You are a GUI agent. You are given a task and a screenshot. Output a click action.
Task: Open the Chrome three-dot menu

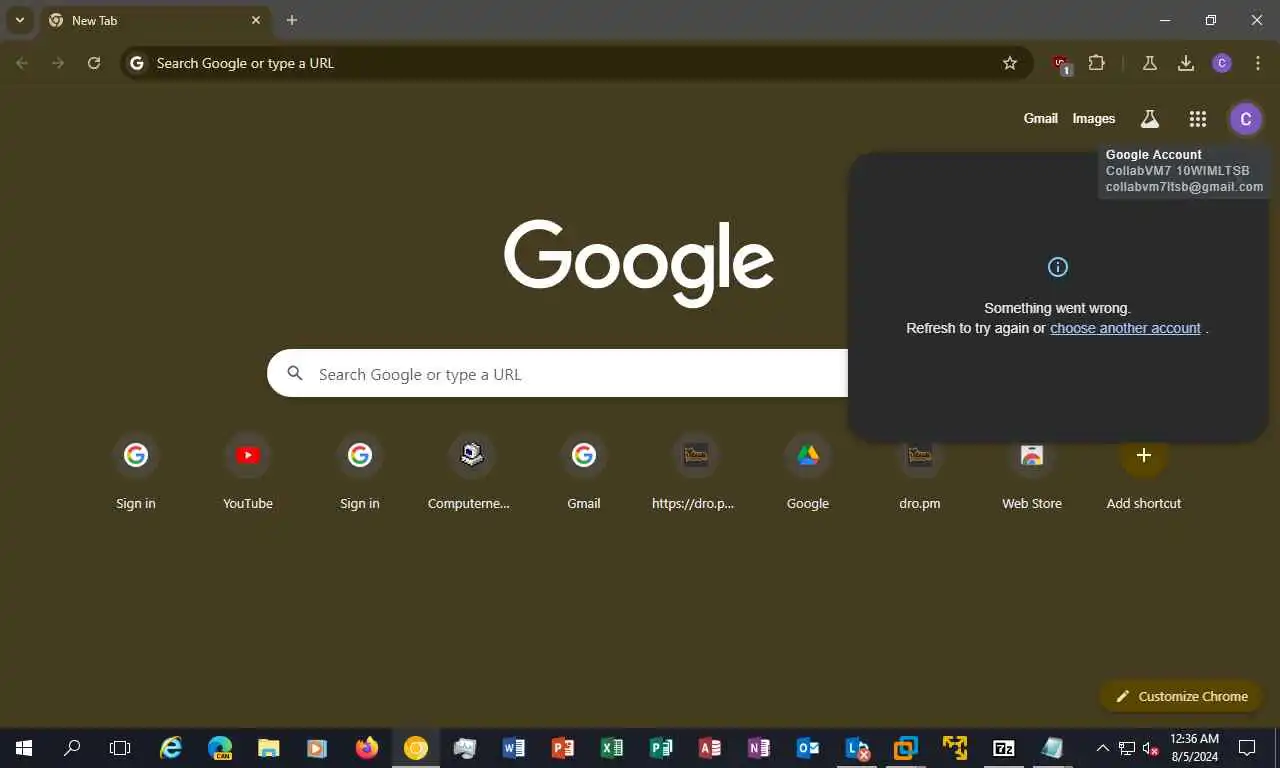pyautogui.click(x=1258, y=63)
